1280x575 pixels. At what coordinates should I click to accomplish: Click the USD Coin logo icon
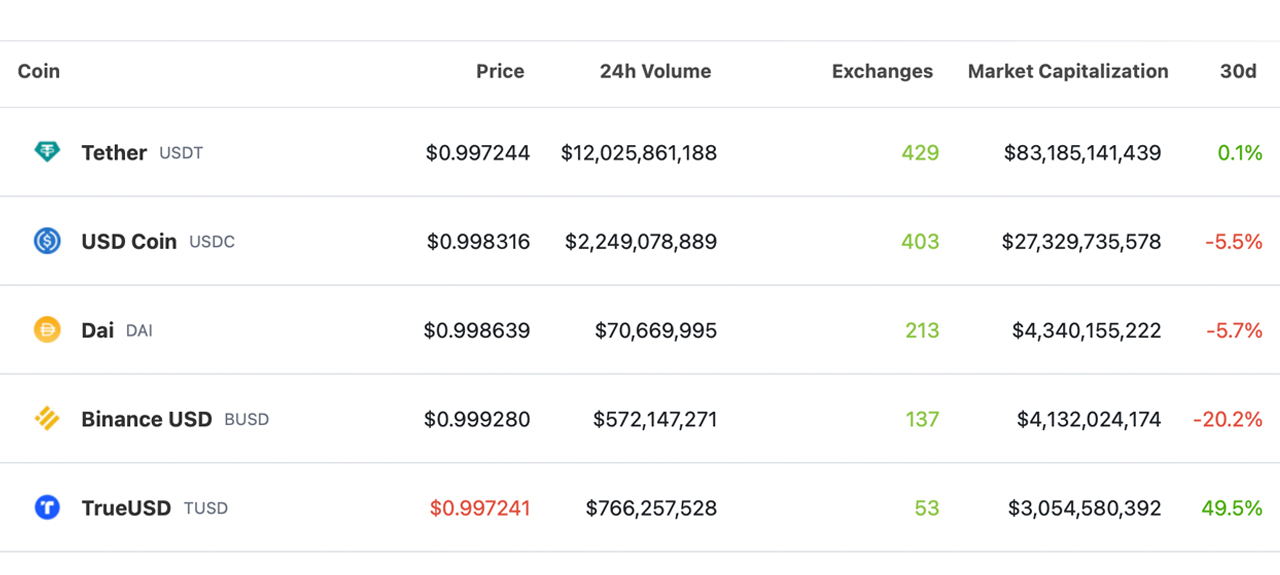pos(47,241)
